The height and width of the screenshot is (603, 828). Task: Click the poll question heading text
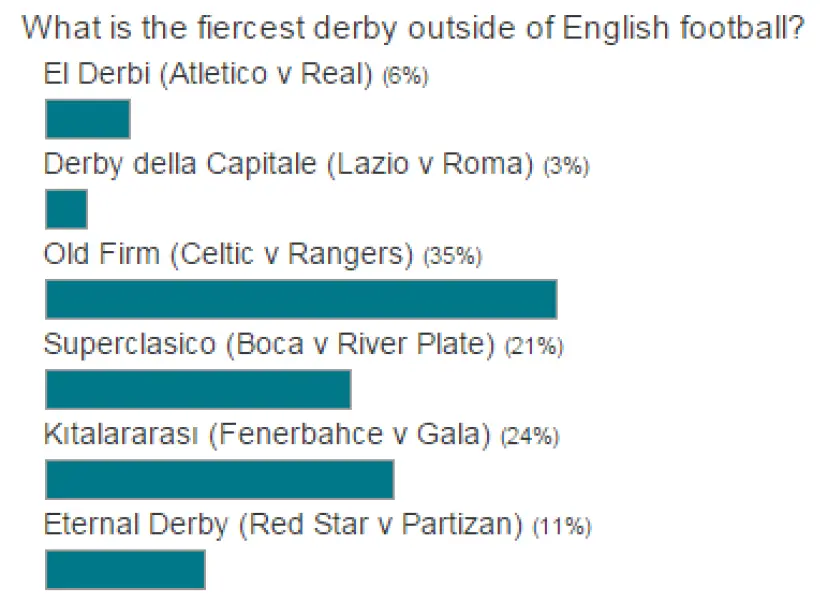coord(412,29)
